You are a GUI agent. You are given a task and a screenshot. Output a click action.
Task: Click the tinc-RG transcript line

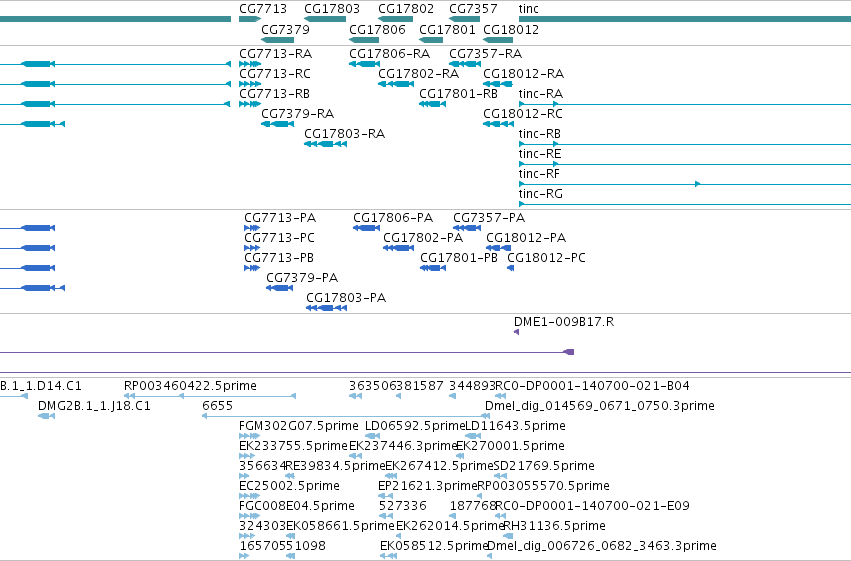click(685, 204)
